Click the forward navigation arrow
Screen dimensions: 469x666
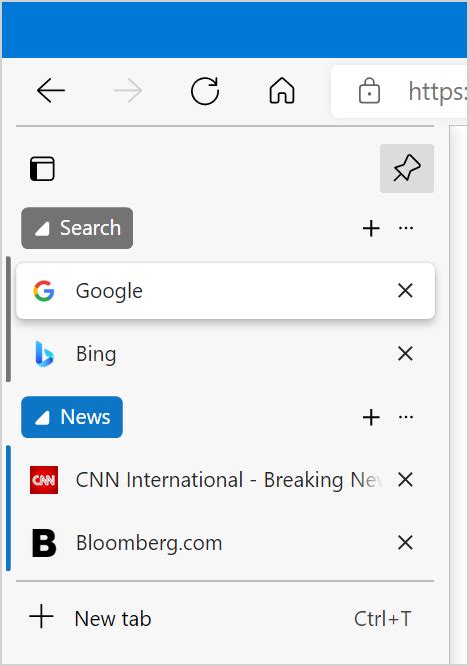pyautogui.click(x=127, y=90)
